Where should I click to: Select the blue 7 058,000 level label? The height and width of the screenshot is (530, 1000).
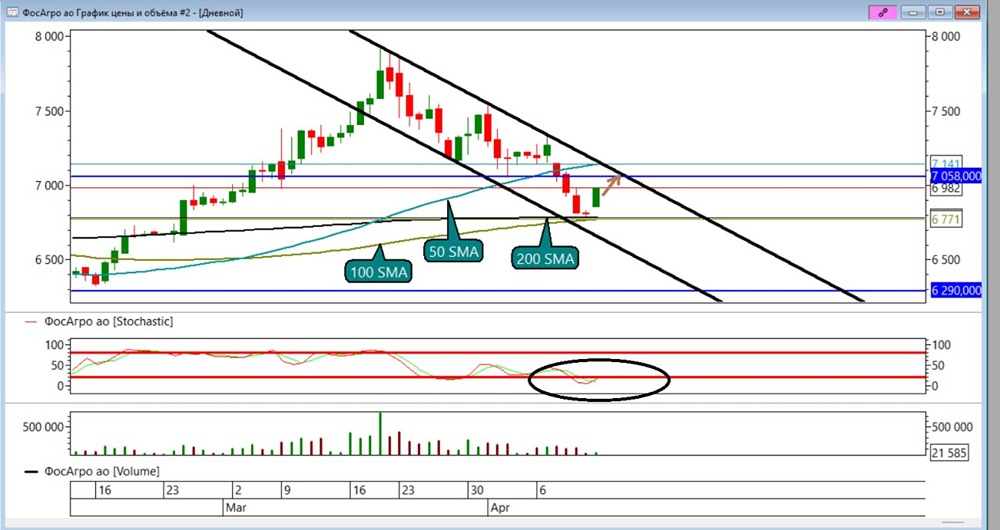[x=956, y=176]
